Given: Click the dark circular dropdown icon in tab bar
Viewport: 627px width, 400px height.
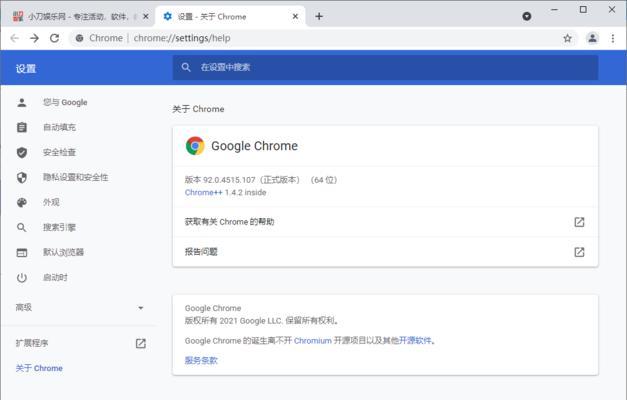Looking at the screenshot, I should point(527,16).
